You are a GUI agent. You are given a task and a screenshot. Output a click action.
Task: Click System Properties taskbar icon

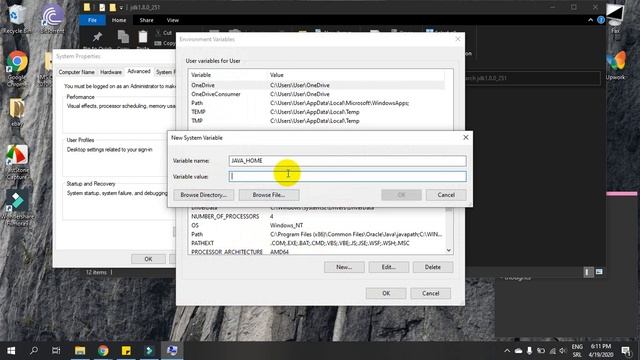[172, 351]
